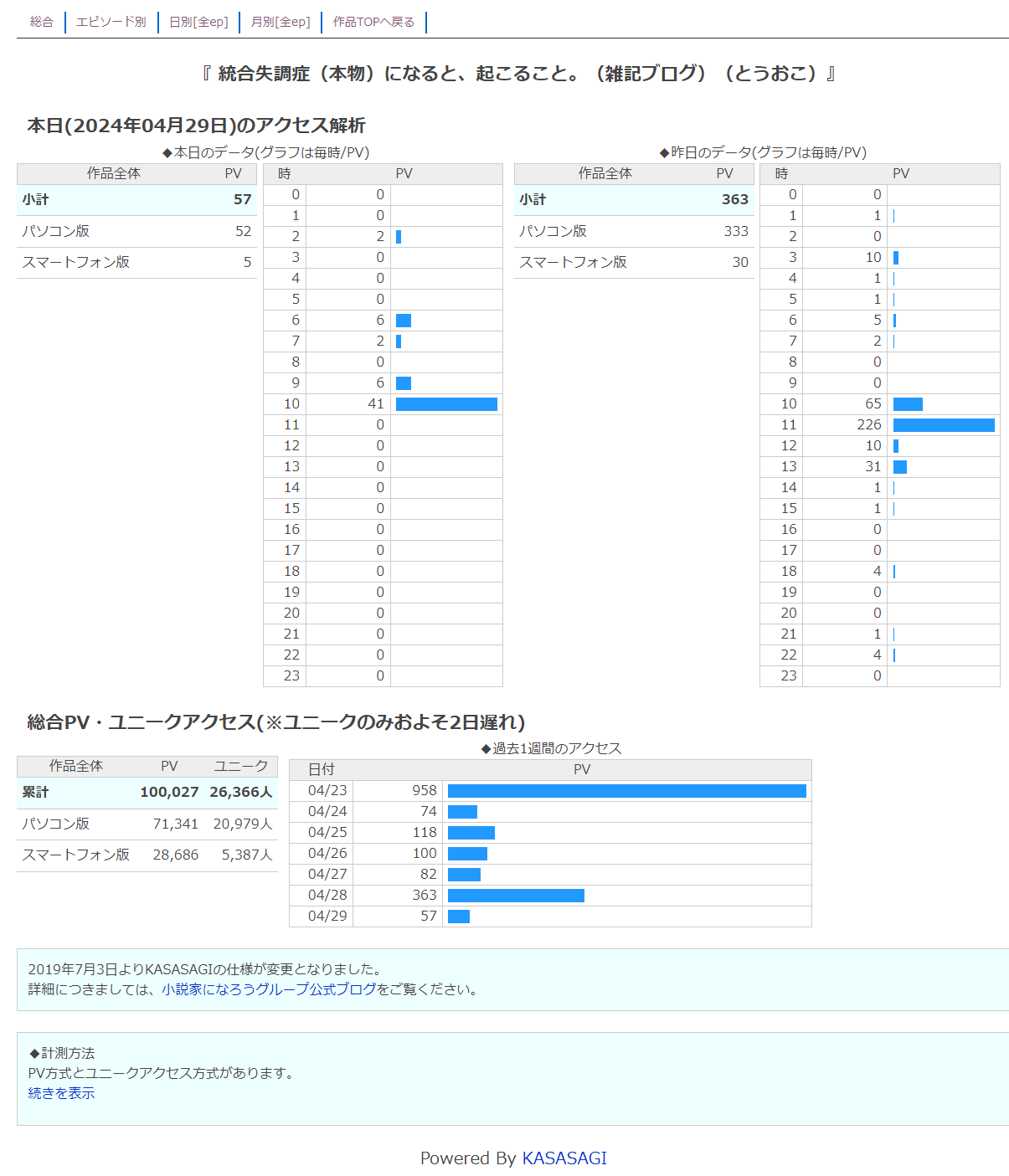Image resolution: width=1009 pixels, height=1176 pixels.
Task: Open 小説家になろうグループ公式ブログ link
Action: coord(269,989)
